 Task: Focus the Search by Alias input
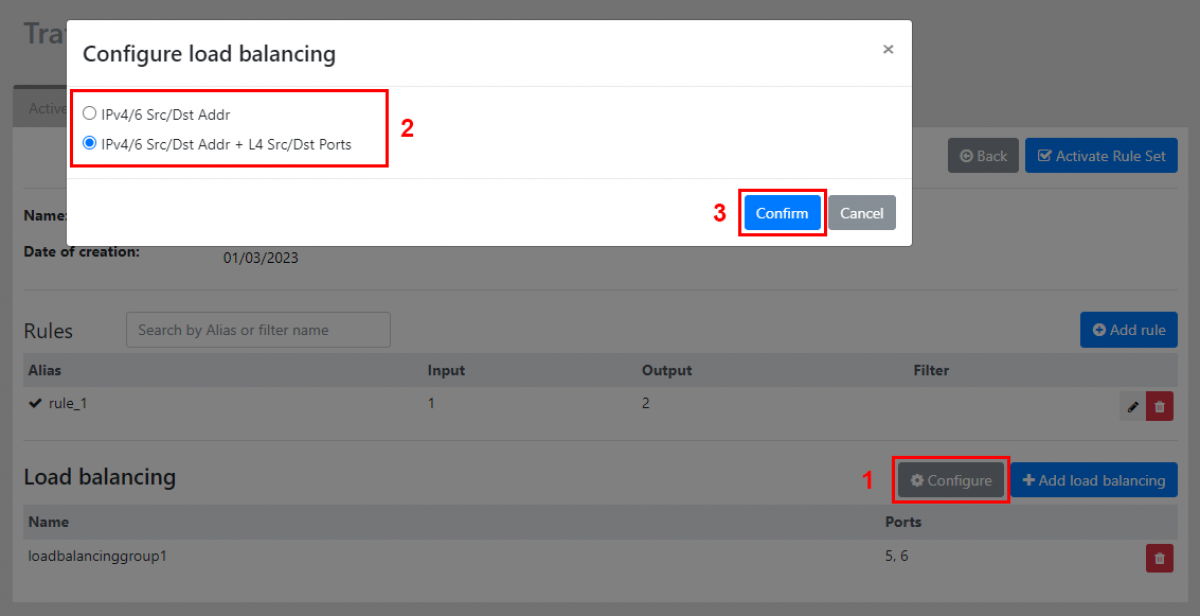258,330
